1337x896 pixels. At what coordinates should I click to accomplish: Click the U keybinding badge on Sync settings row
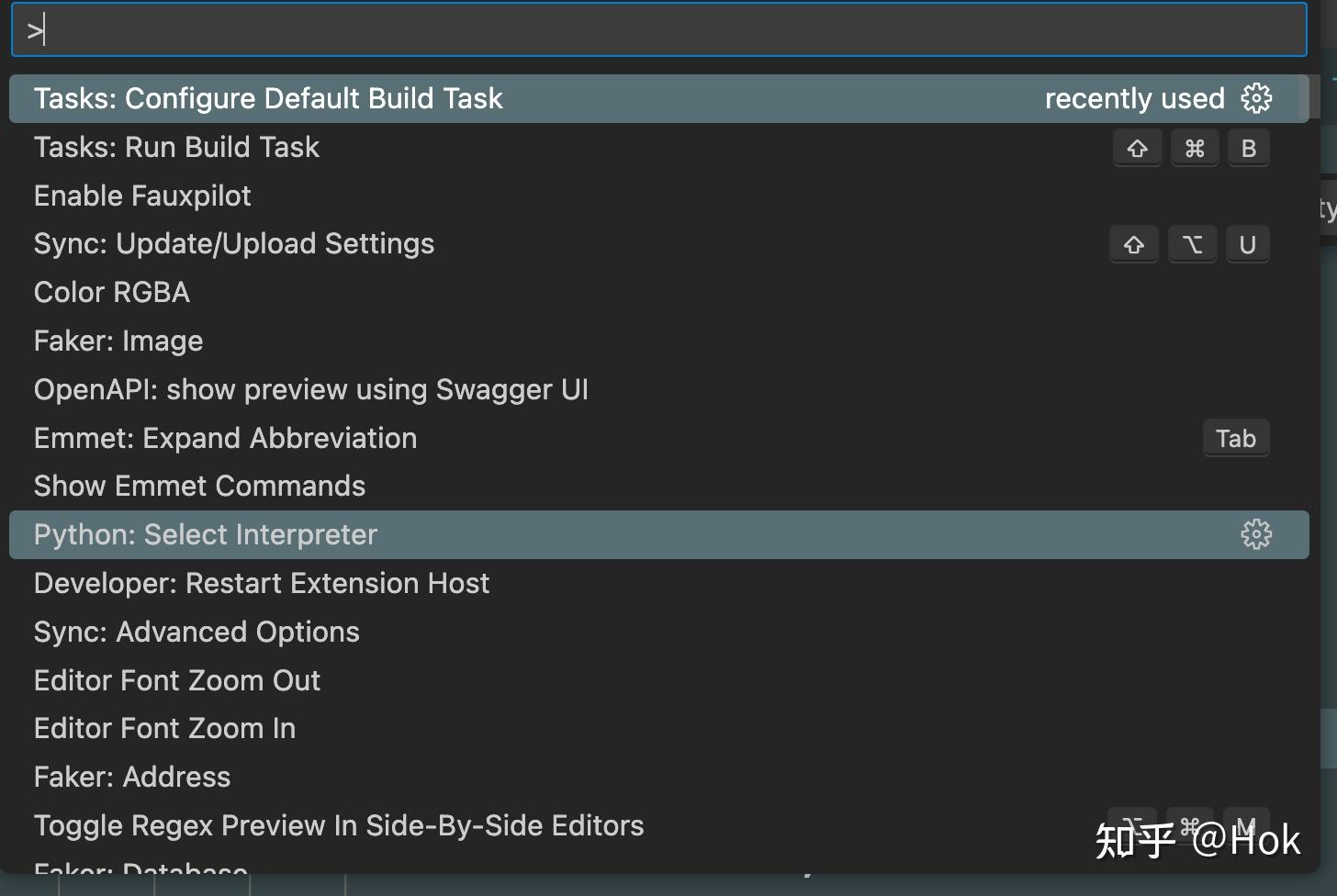[1247, 244]
